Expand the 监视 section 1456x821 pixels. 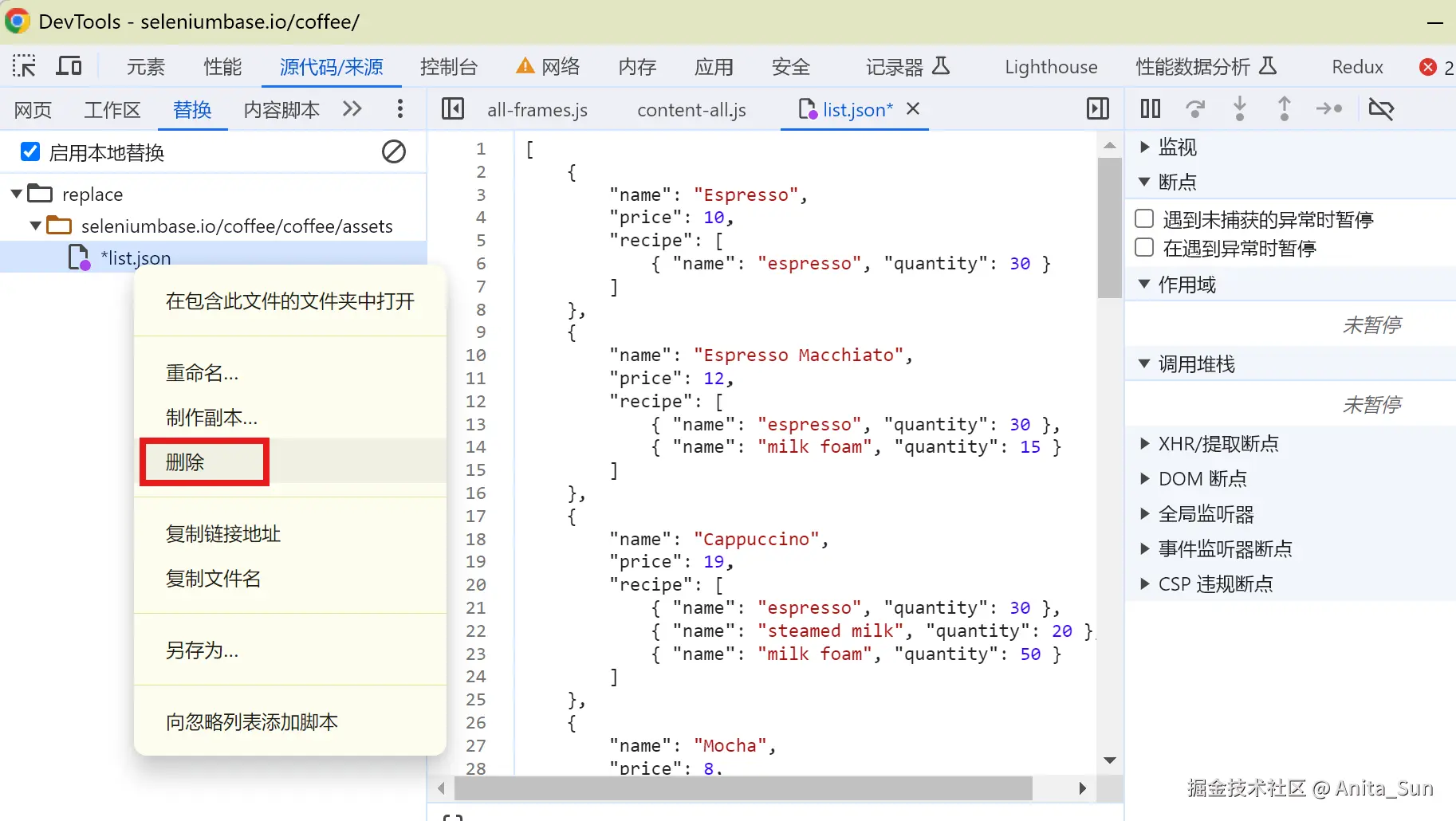(x=1144, y=147)
